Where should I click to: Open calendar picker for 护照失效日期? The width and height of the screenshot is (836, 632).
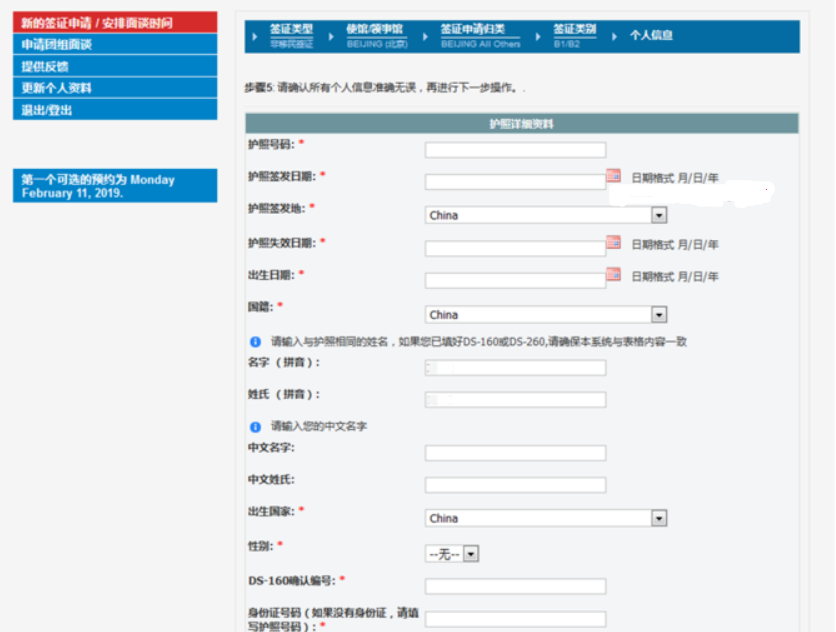tap(613, 242)
